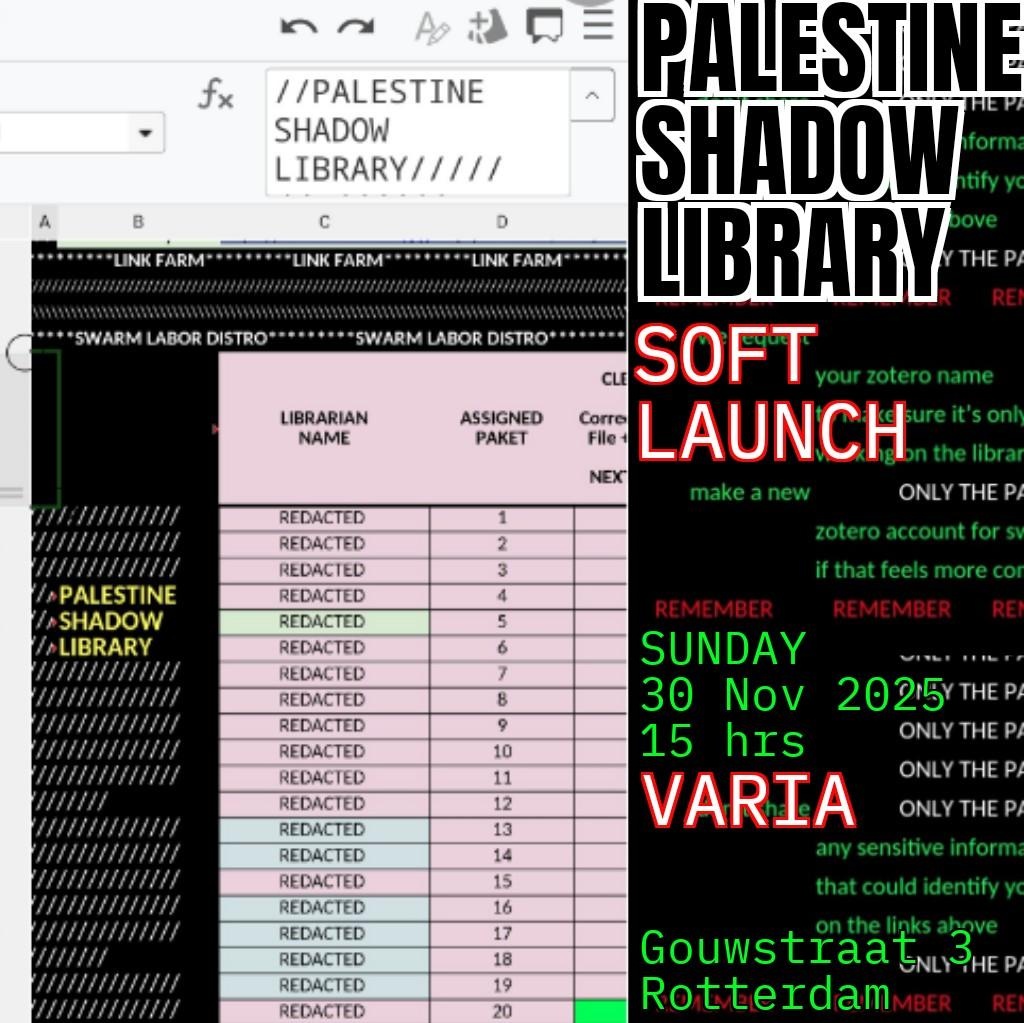The height and width of the screenshot is (1023, 1024).
Task: Select column C header
Action: tap(324, 222)
